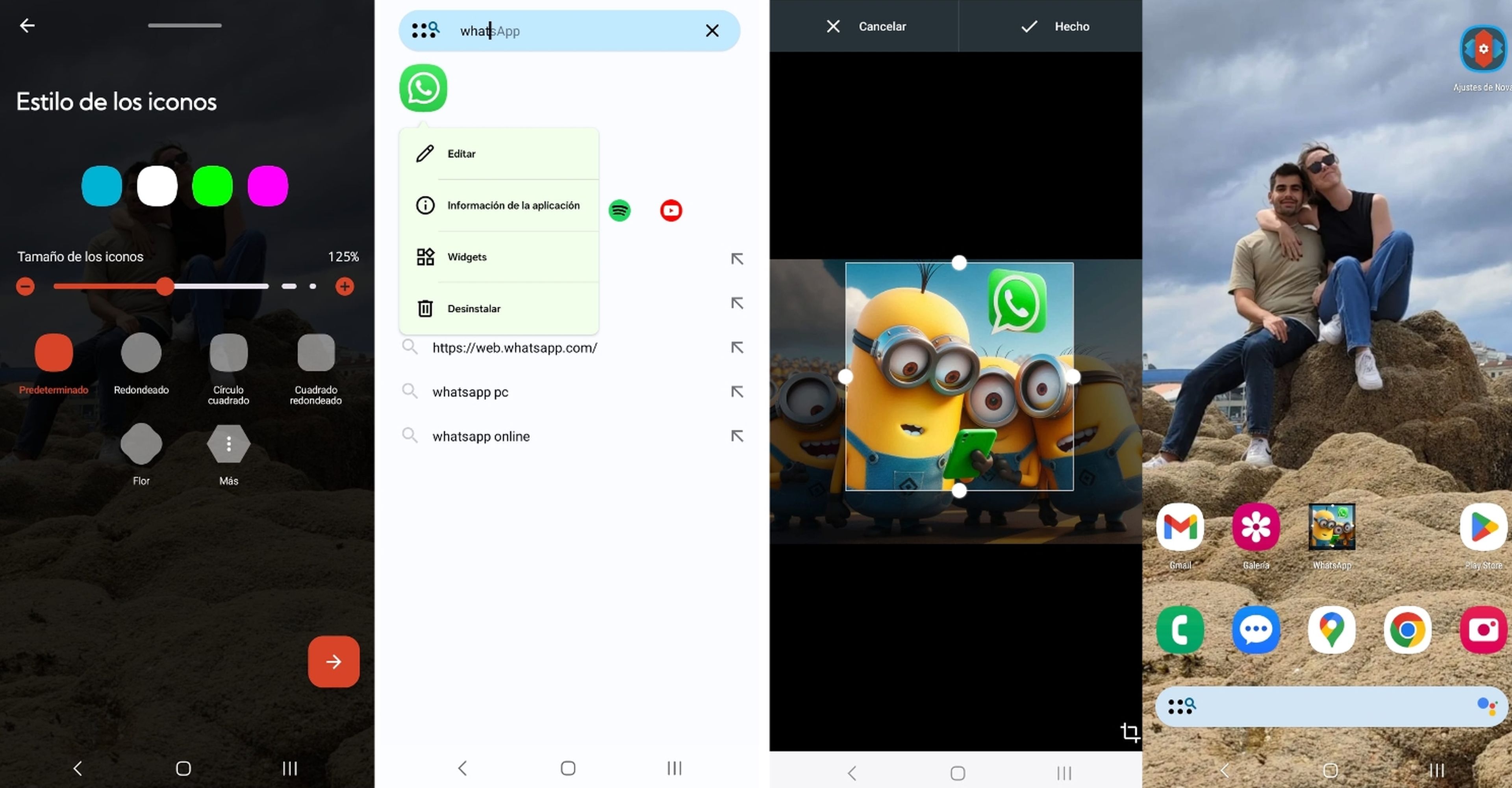This screenshot has height=788, width=1512.
Task: Select Galería icon on home screen
Action: (x=1256, y=527)
